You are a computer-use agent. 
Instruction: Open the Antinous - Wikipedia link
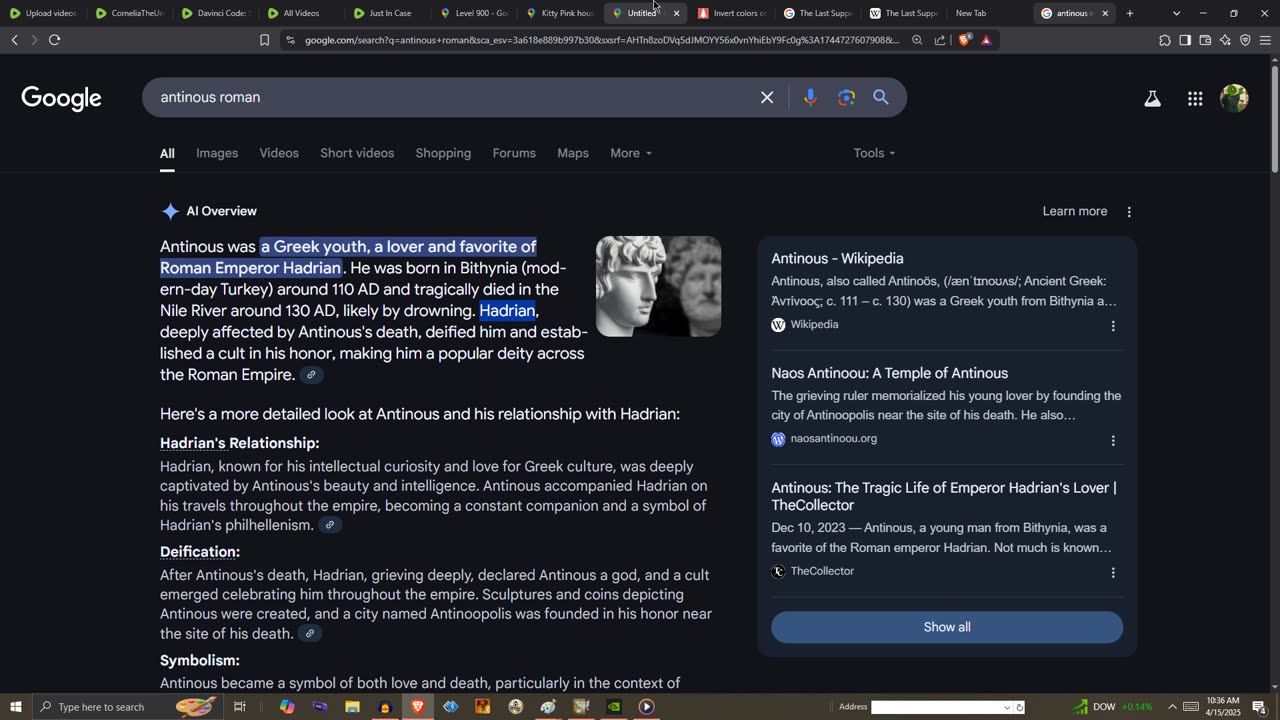837,259
